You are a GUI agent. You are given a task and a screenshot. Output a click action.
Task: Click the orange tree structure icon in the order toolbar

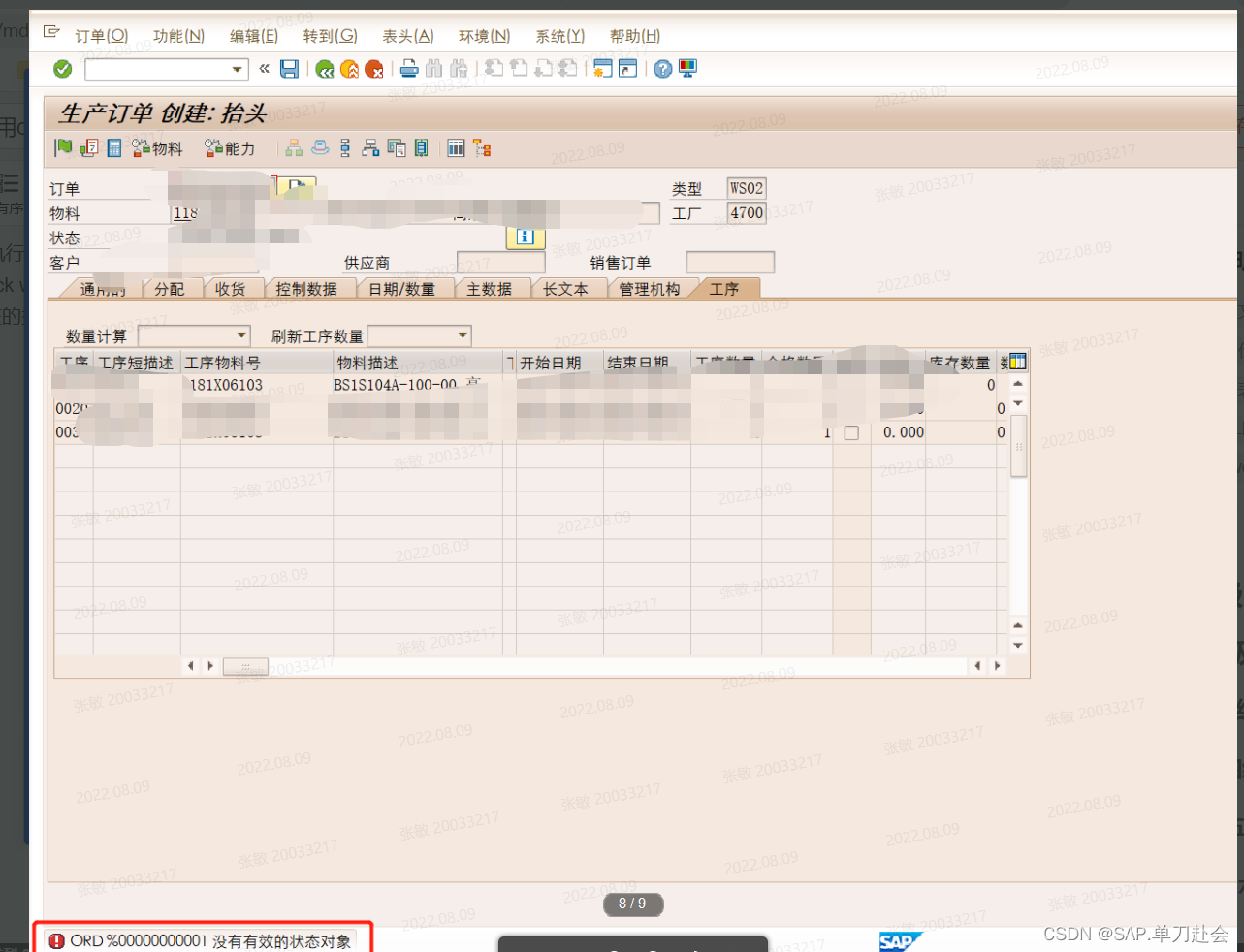[482, 147]
